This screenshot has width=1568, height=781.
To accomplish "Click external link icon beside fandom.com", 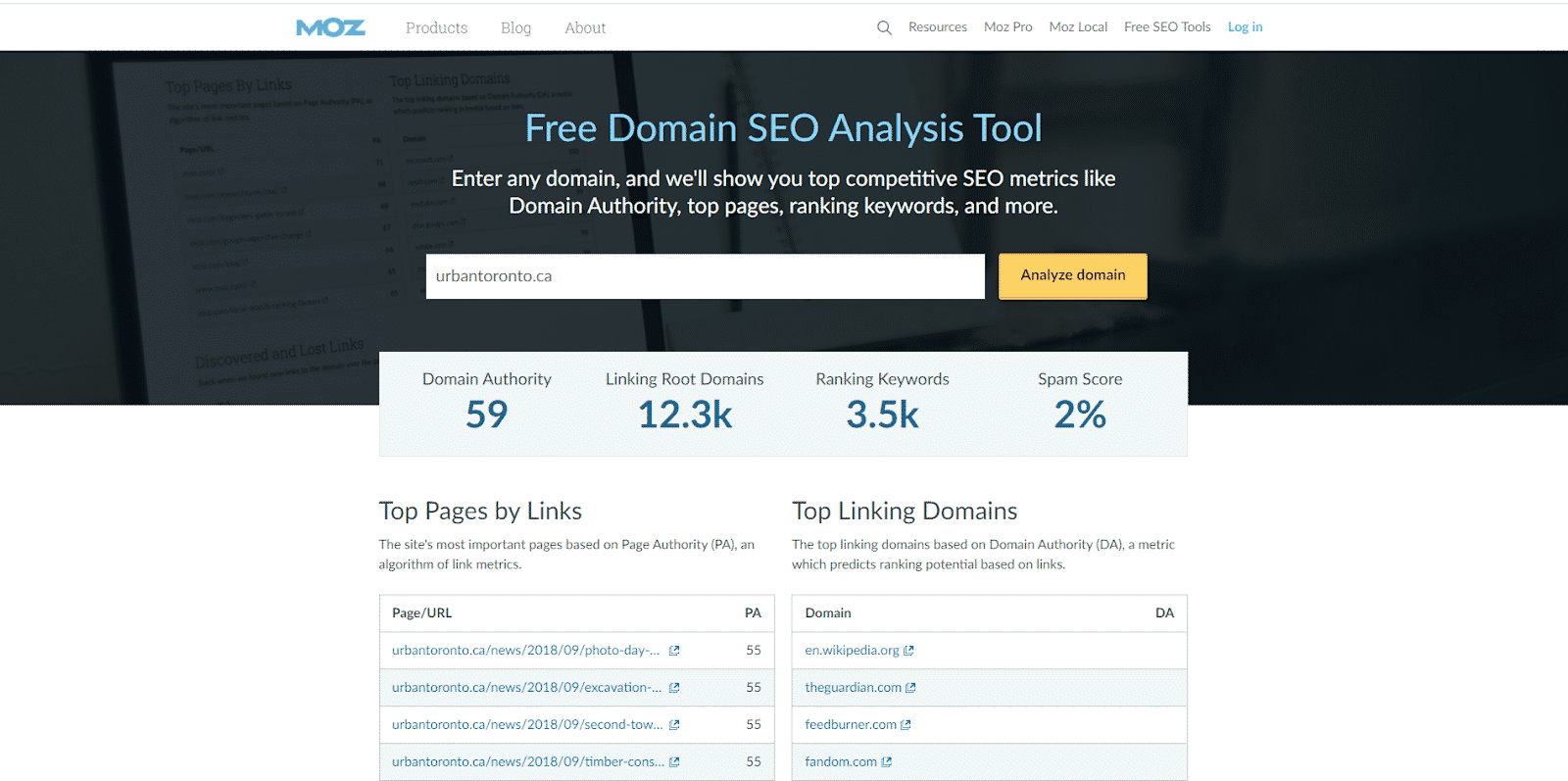I will pyautogui.click(x=887, y=762).
